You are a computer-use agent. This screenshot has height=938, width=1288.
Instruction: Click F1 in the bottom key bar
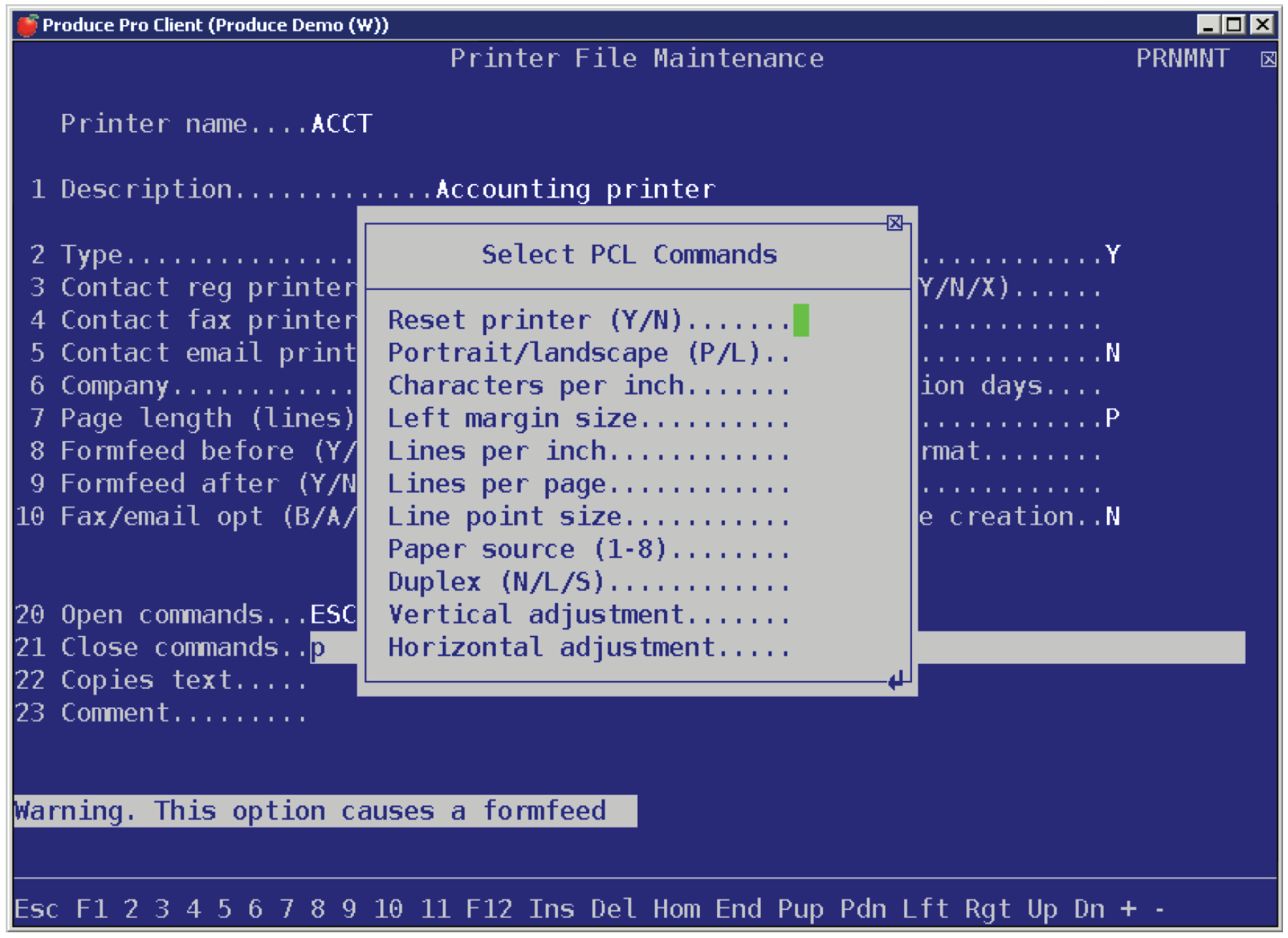pyautogui.click(x=92, y=908)
